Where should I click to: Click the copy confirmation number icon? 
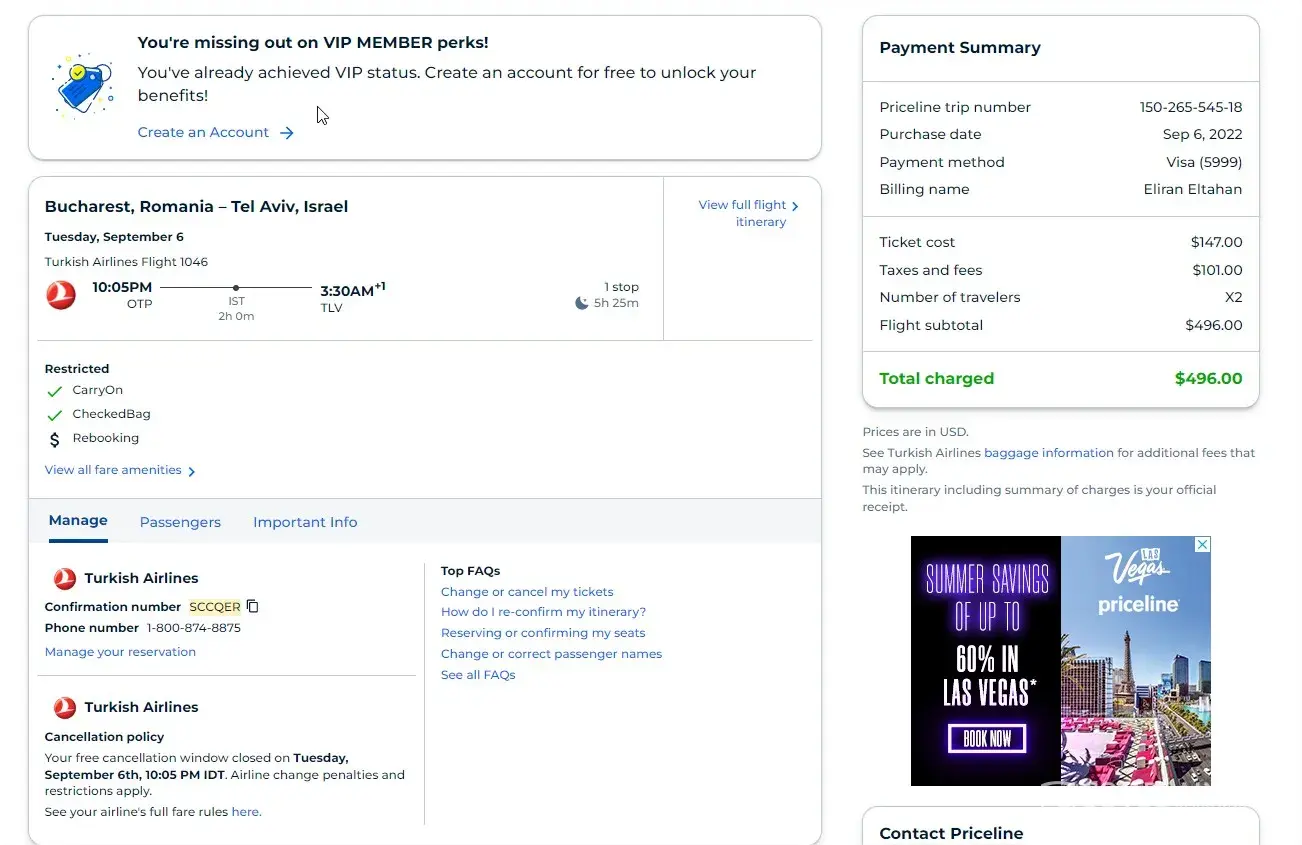tap(253, 606)
